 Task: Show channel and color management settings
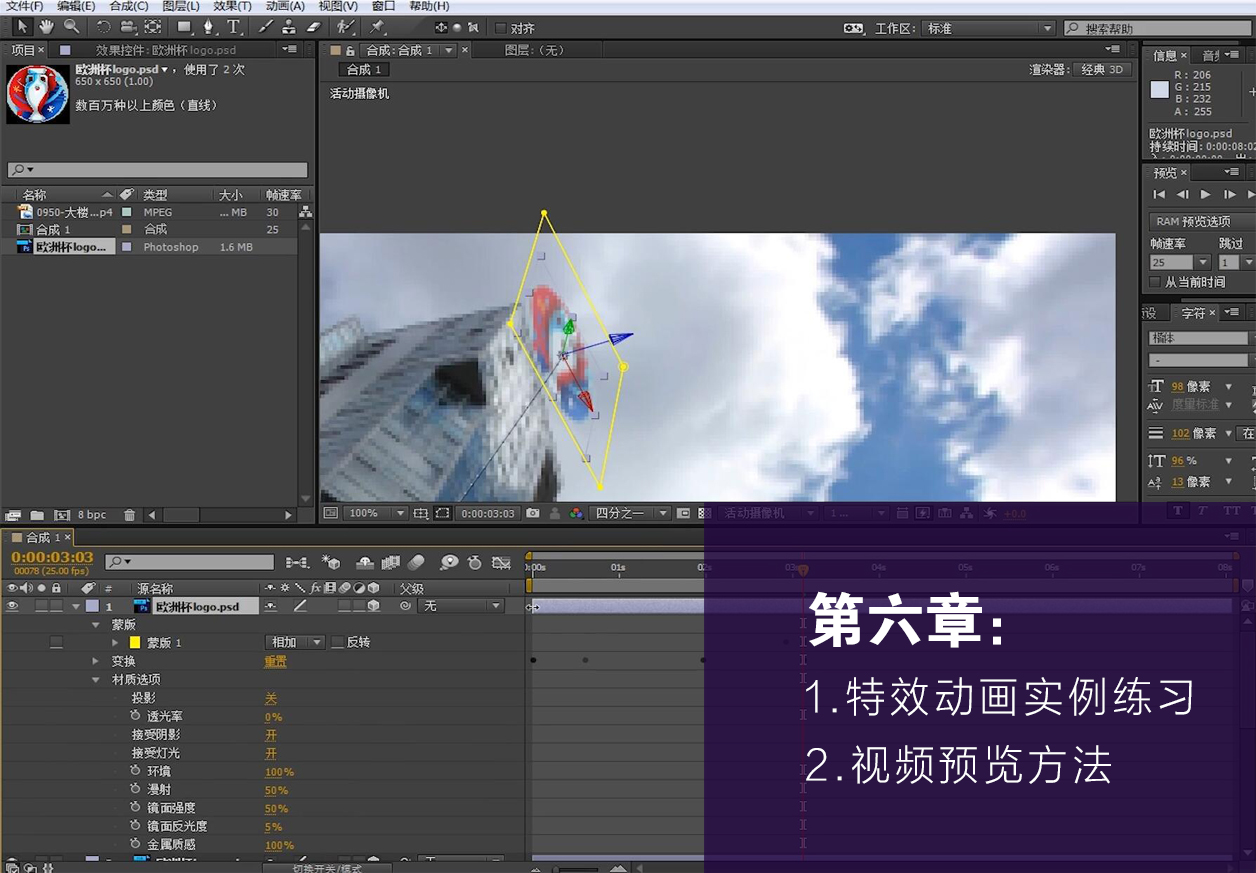click(x=576, y=513)
